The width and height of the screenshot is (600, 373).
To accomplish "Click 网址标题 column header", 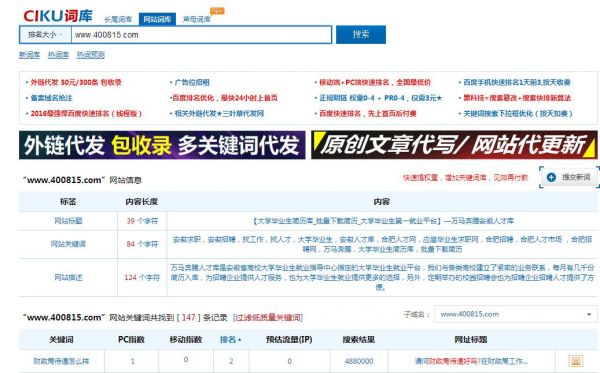I will [471, 340].
